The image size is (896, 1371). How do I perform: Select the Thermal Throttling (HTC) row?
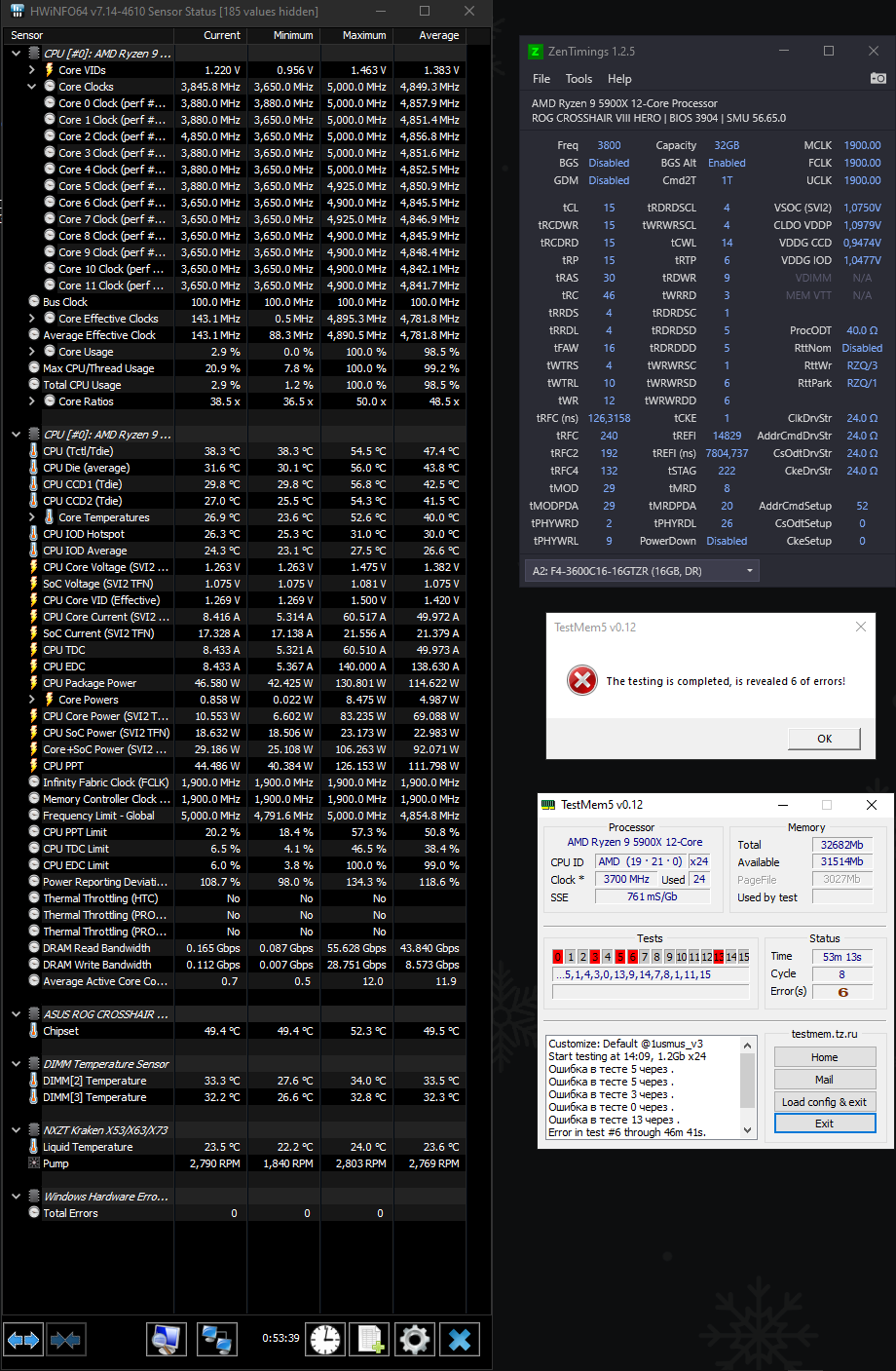(234, 898)
